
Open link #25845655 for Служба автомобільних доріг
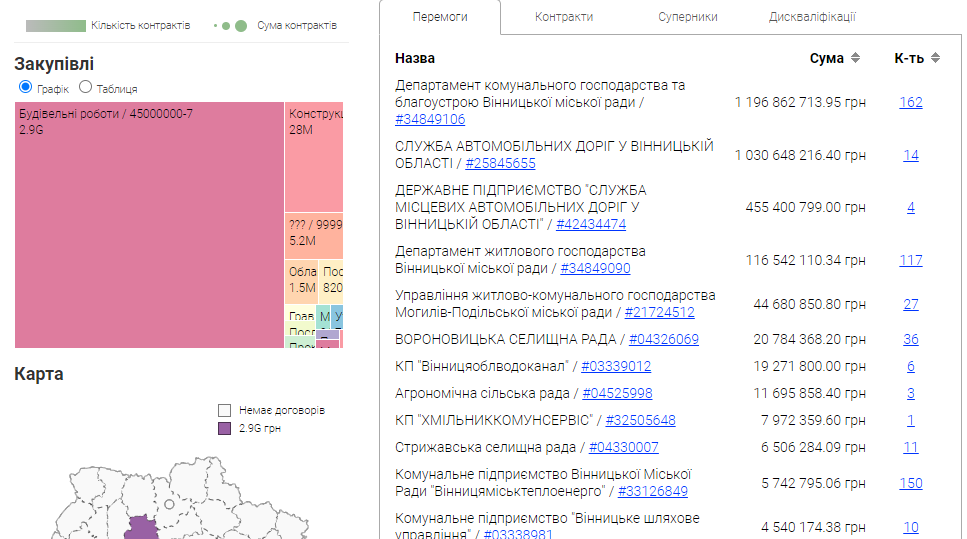pos(500,163)
